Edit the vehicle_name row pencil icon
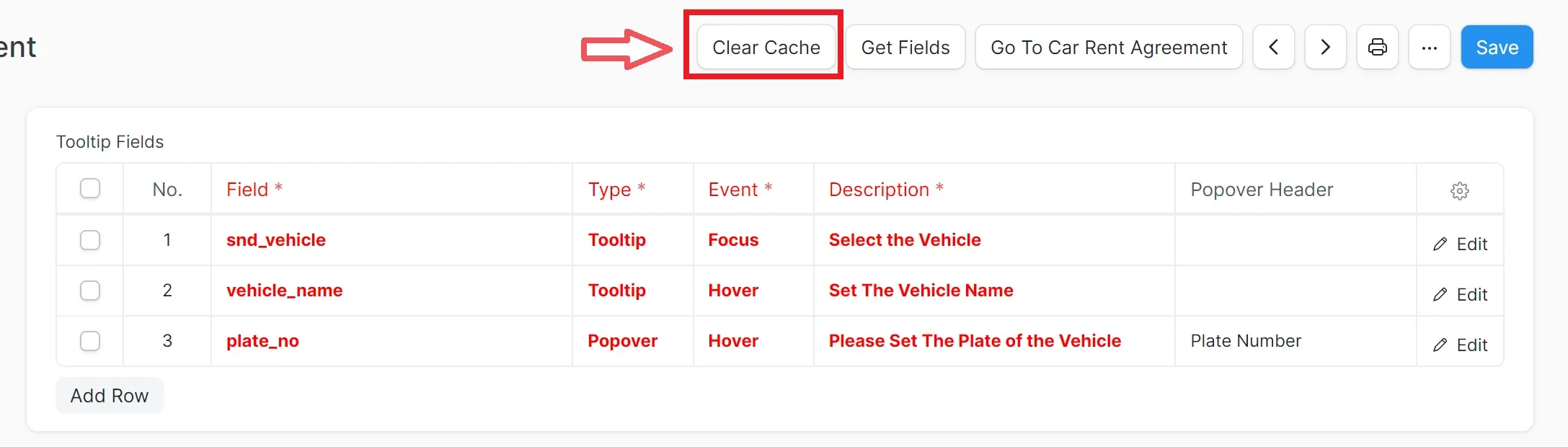This screenshot has height=447, width=1568. point(1460,295)
